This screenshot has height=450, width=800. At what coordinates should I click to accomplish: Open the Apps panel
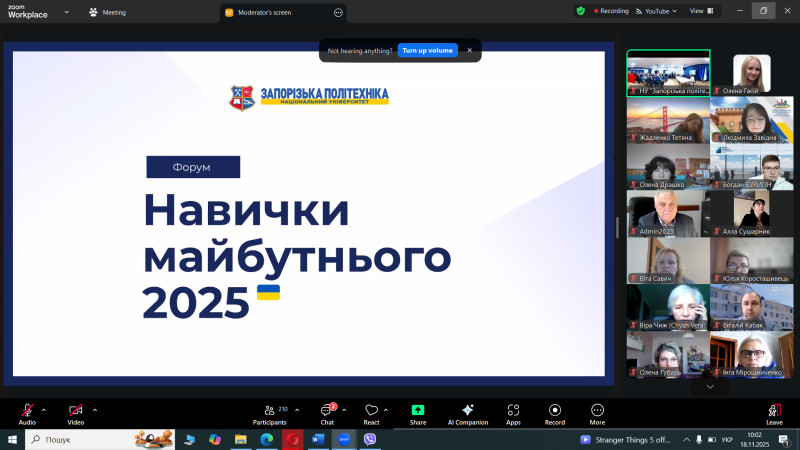(513, 411)
